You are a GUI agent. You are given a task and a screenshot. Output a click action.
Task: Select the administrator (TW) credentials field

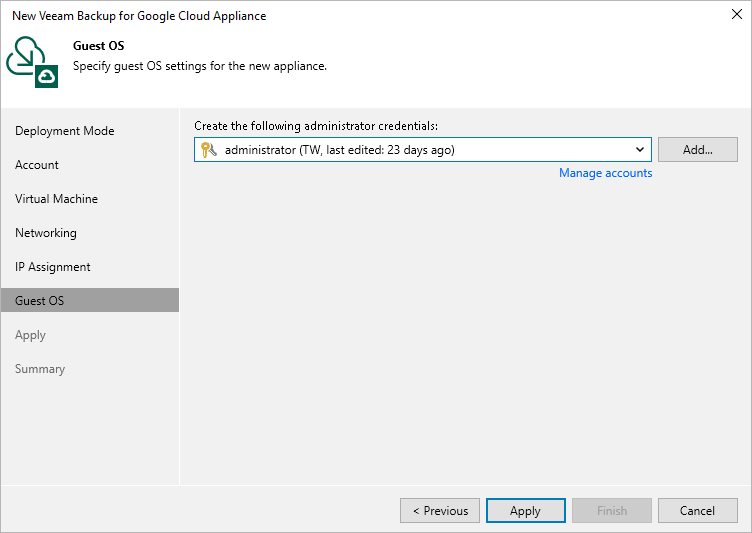point(423,150)
